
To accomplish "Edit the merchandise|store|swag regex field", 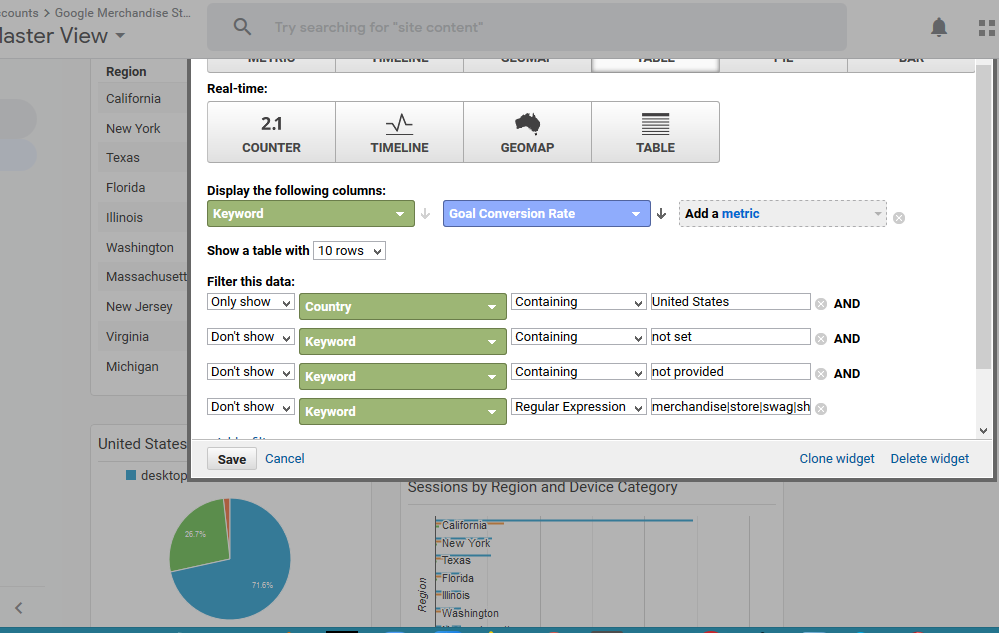I will pyautogui.click(x=730, y=407).
